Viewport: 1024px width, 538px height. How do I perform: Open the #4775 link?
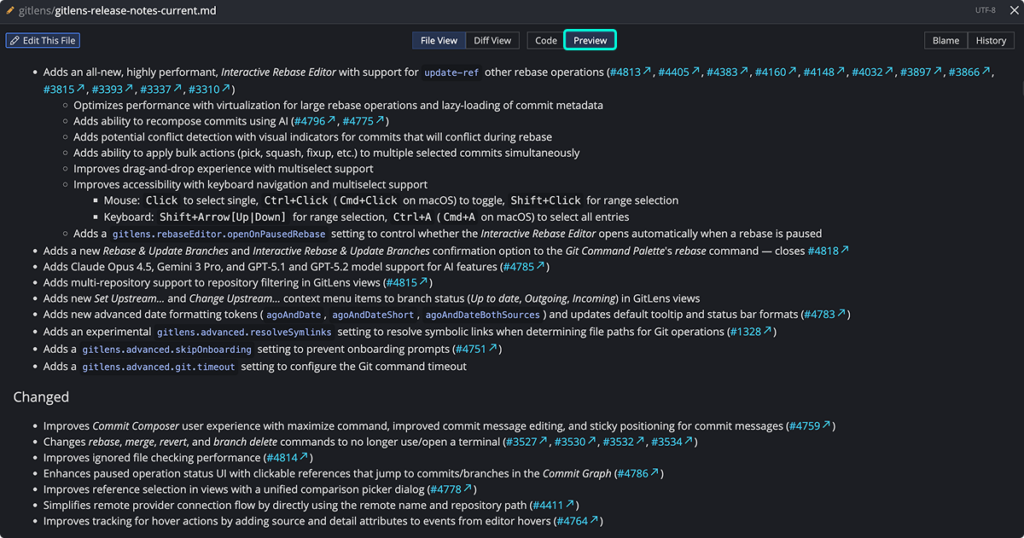pyautogui.click(x=363, y=121)
